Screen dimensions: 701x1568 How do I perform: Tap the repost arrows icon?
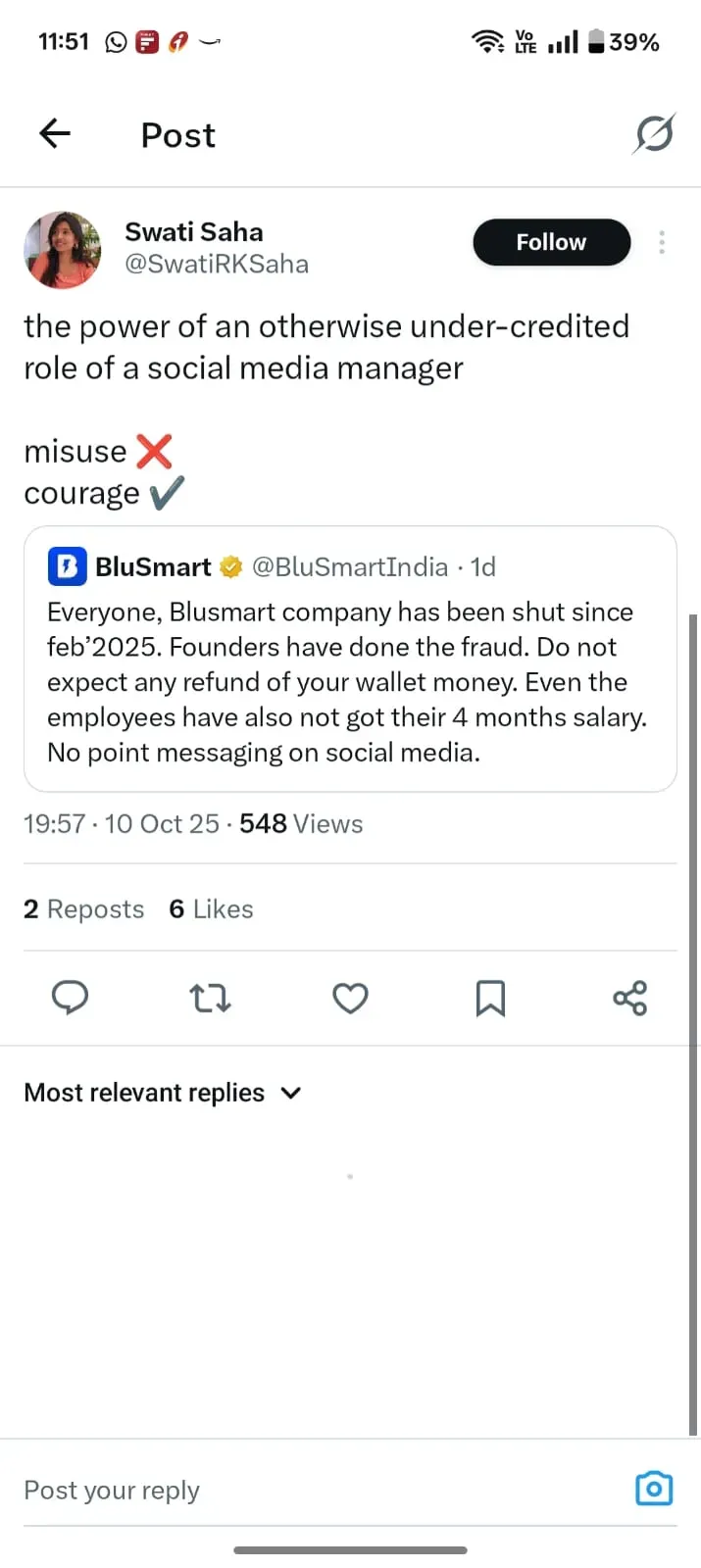(x=210, y=998)
